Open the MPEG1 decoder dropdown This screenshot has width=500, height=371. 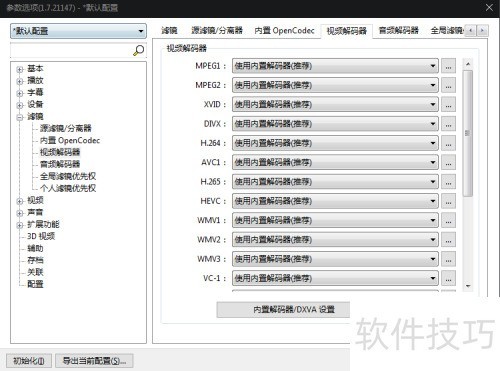click(x=335, y=66)
